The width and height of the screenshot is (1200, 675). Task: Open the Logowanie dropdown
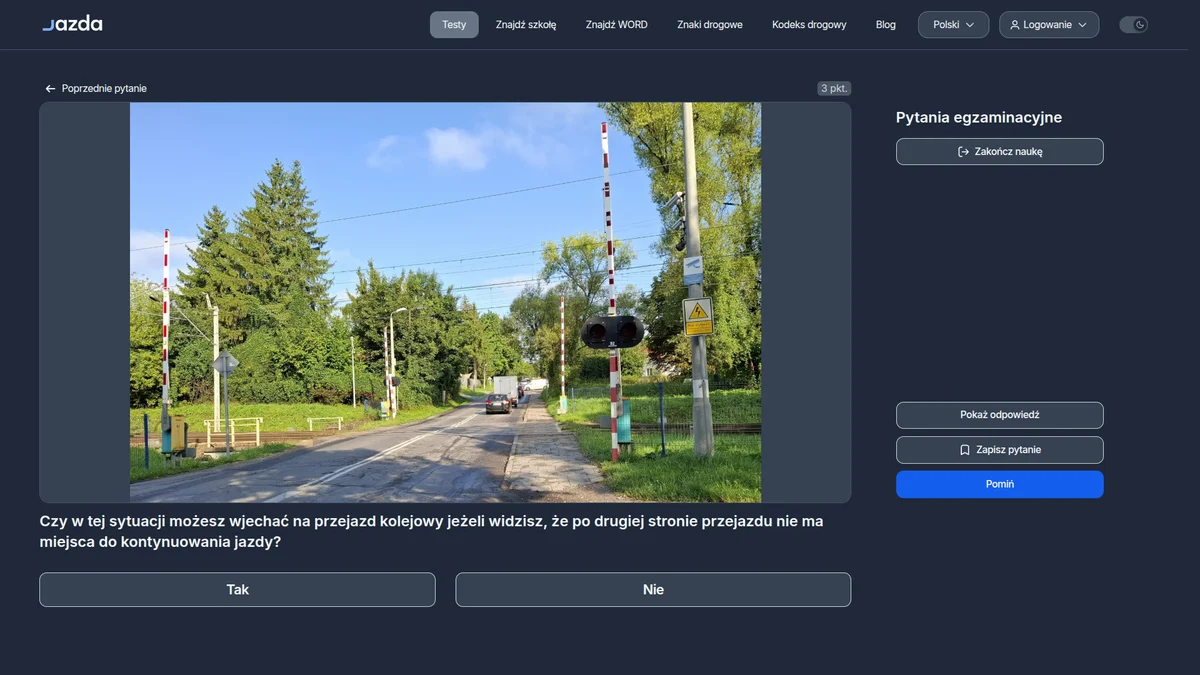(1049, 25)
